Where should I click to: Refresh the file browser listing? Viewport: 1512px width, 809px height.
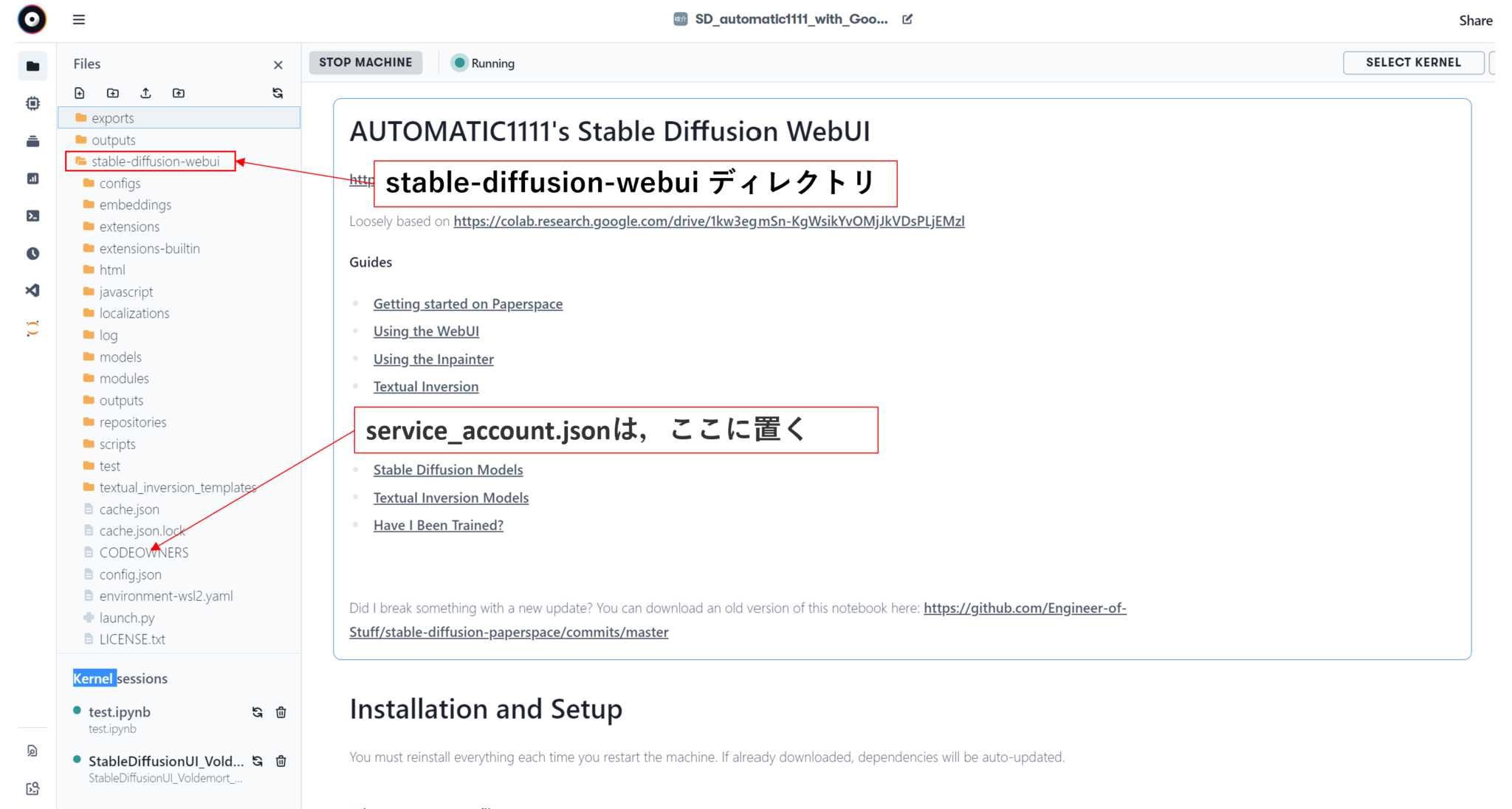point(277,92)
